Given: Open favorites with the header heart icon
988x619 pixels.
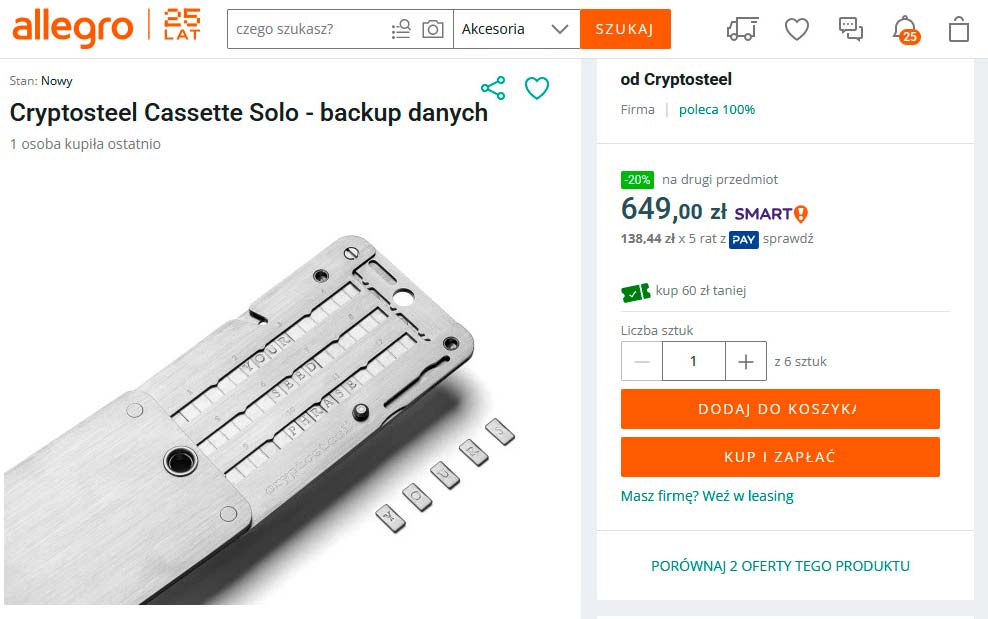Looking at the screenshot, I should 796,29.
